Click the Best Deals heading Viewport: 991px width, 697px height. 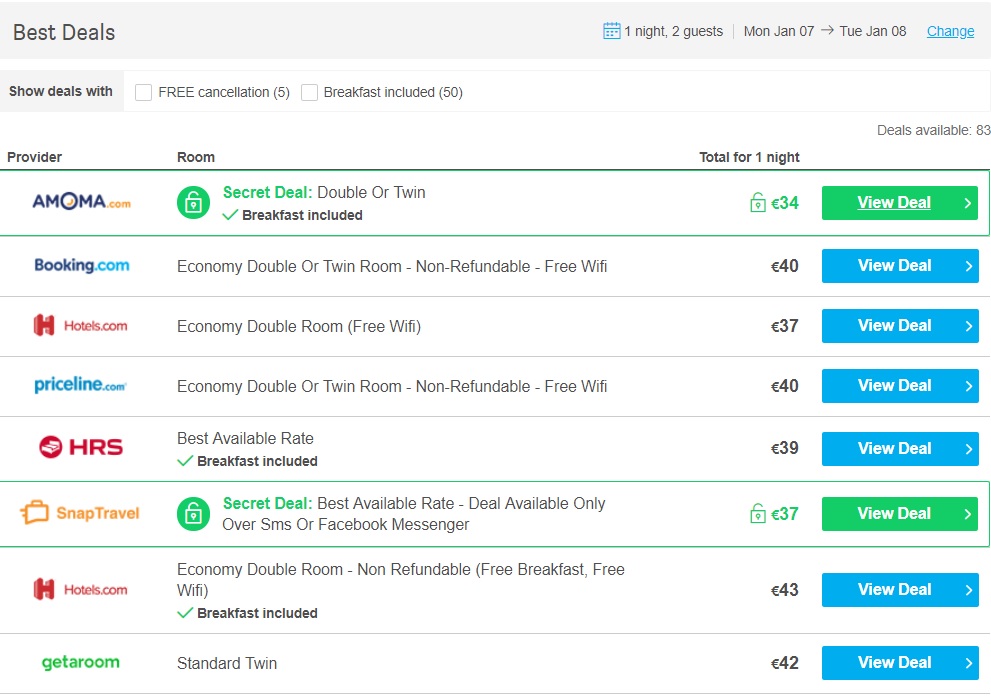[x=64, y=32]
